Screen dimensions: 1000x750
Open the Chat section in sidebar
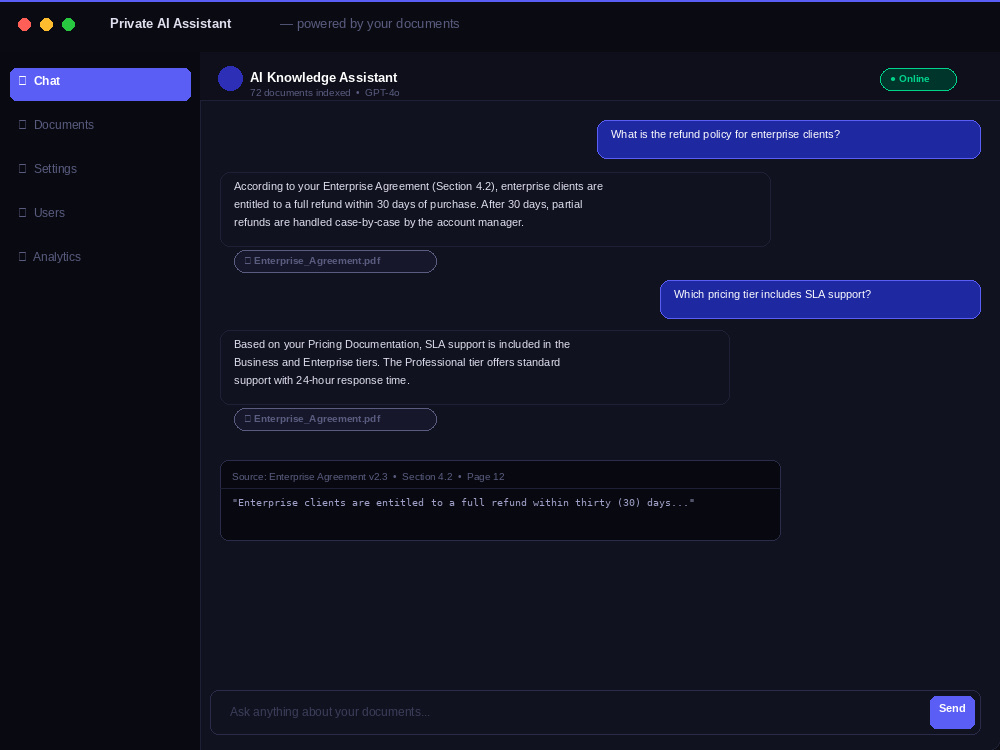point(100,84)
